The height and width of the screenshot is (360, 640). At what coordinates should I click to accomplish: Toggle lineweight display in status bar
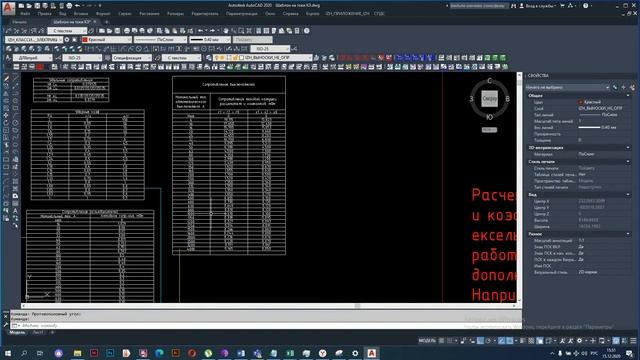pos(524,340)
